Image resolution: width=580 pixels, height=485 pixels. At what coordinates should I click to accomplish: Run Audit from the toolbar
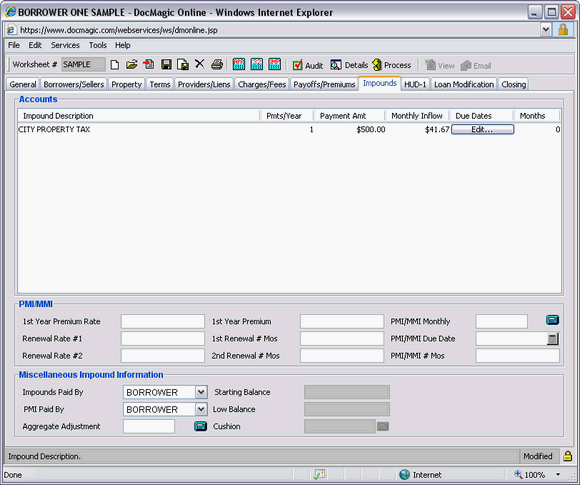(x=308, y=65)
